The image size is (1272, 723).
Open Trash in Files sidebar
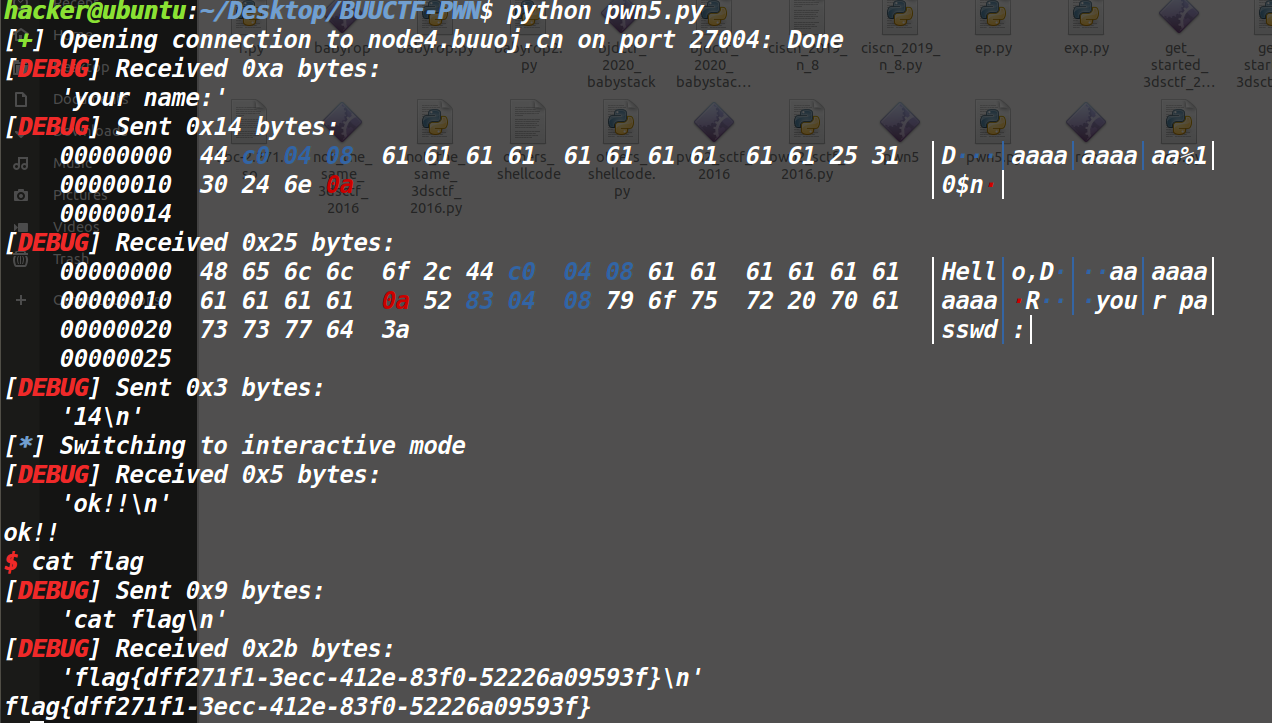[x=70, y=259]
